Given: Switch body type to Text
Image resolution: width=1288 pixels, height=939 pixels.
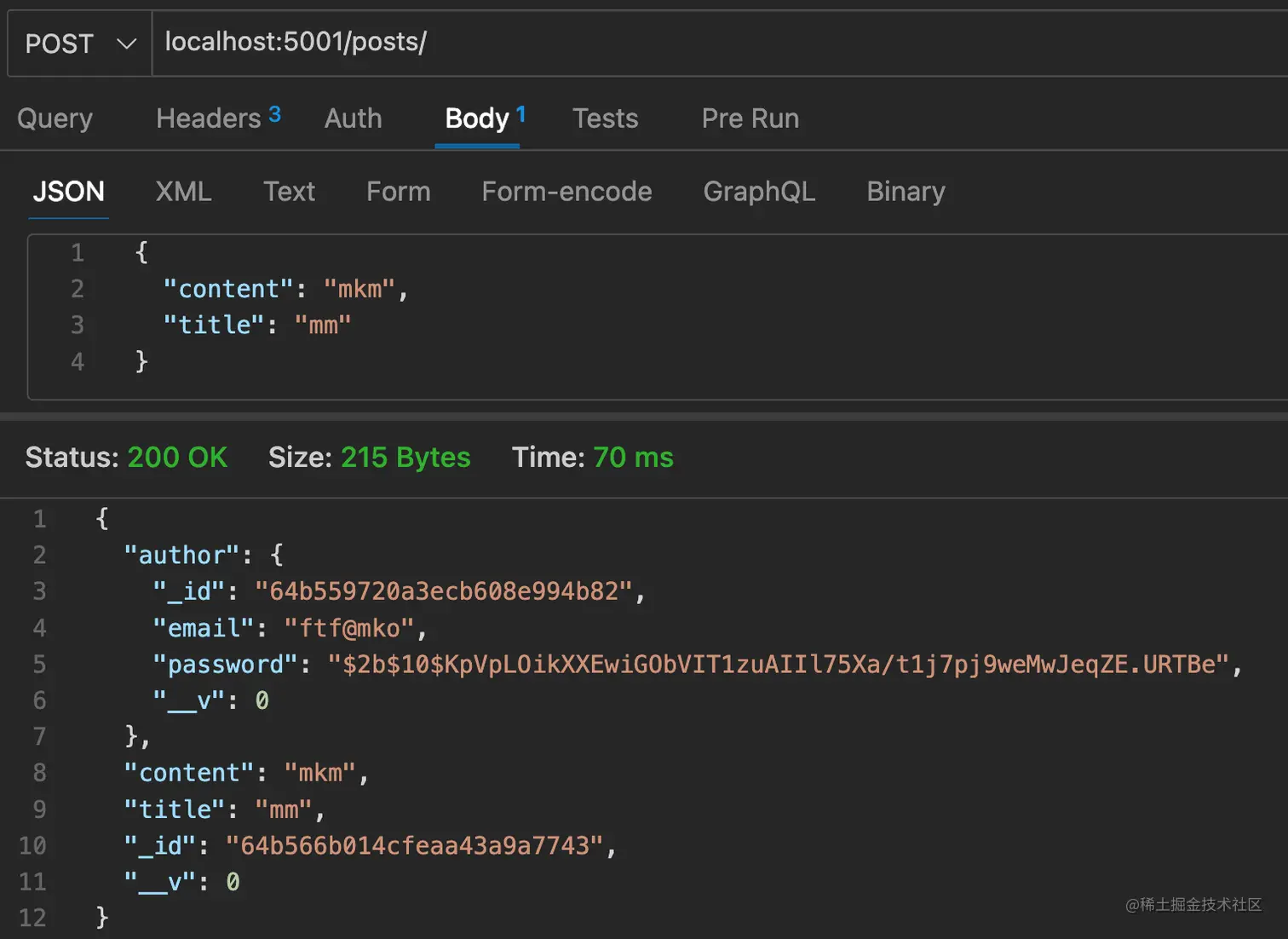Looking at the screenshot, I should point(289,192).
